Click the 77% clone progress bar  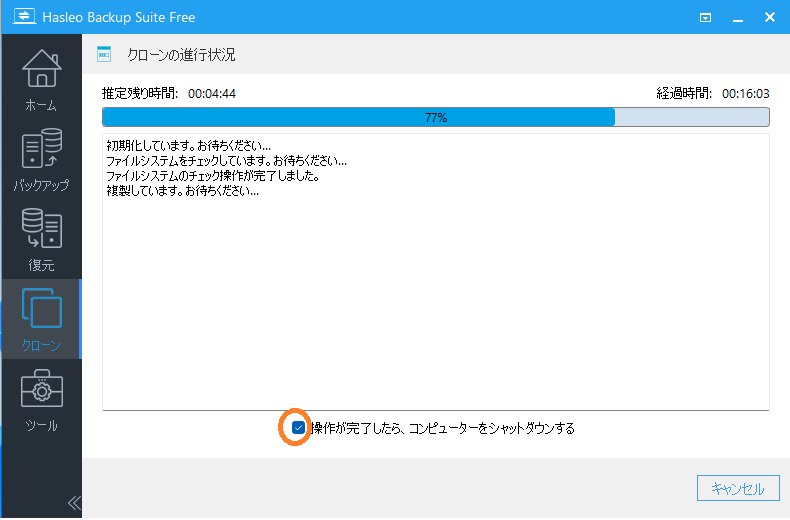tap(436, 117)
